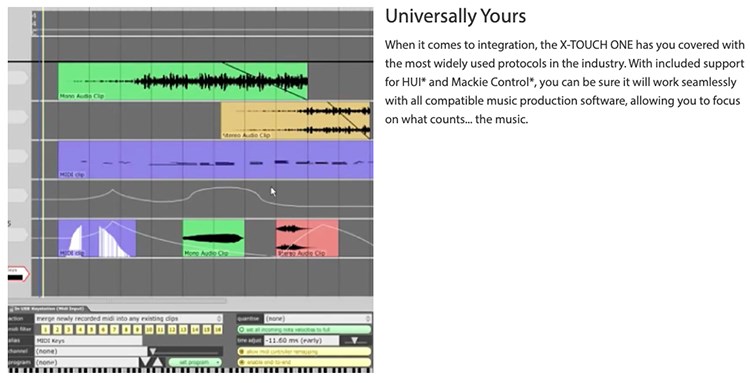This screenshot has width=750, height=383.
Task: Click the channel slider triangle handle
Action: [x=153, y=351]
